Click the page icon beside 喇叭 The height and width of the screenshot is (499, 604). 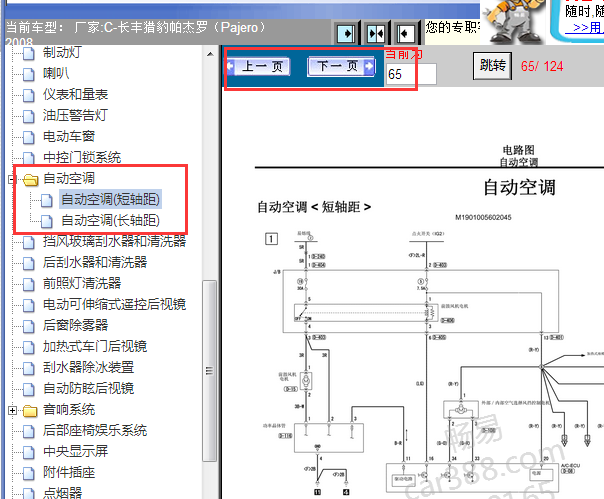pyautogui.click(x=29, y=74)
